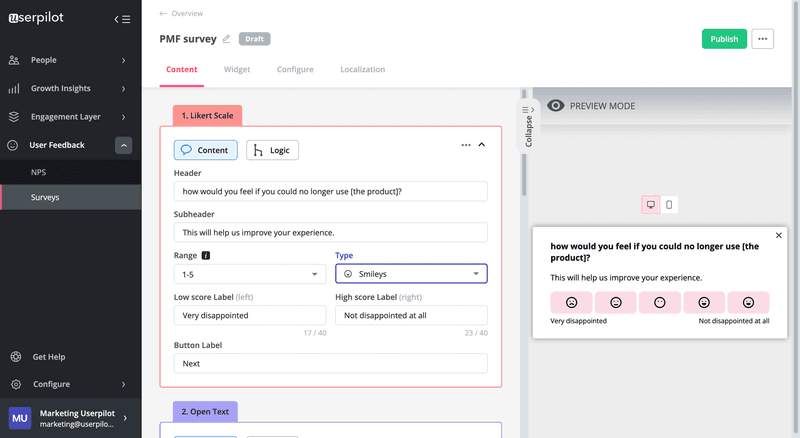Expand the Marketing Userpilot account chevron
This screenshot has width=800, height=438.
[x=125, y=418]
